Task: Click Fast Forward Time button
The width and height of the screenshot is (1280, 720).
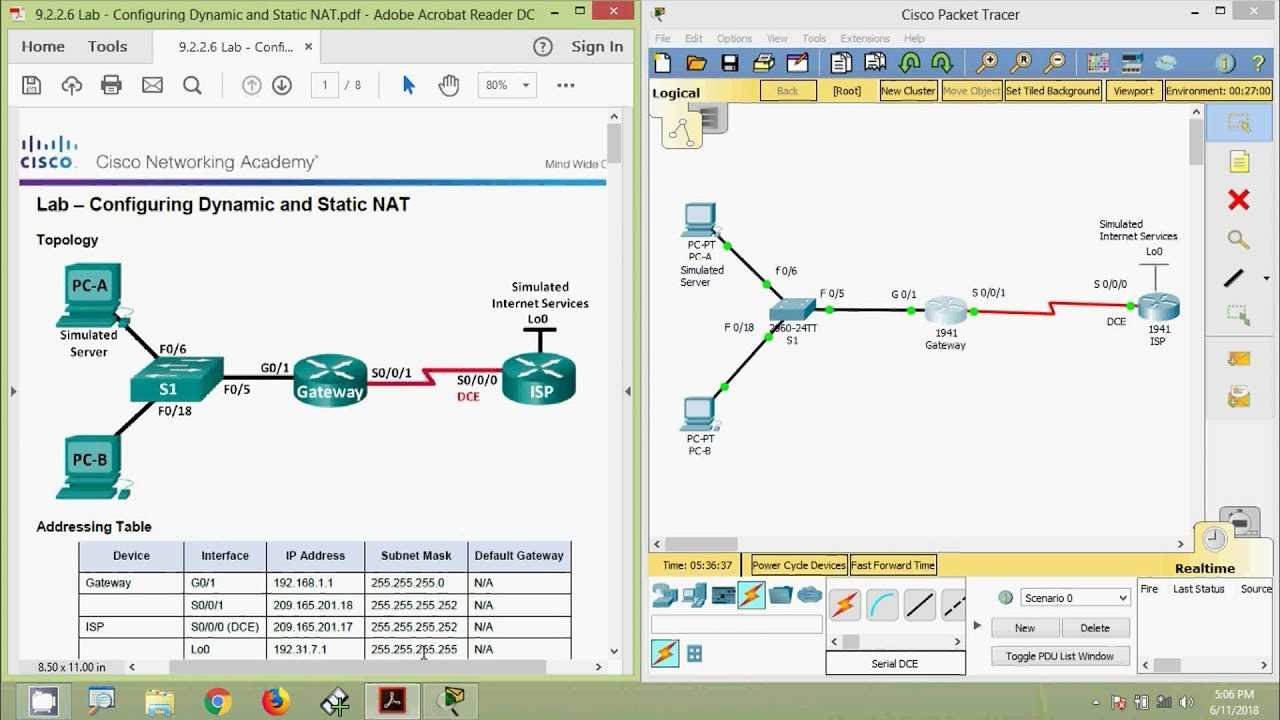Action: [893, 565]
